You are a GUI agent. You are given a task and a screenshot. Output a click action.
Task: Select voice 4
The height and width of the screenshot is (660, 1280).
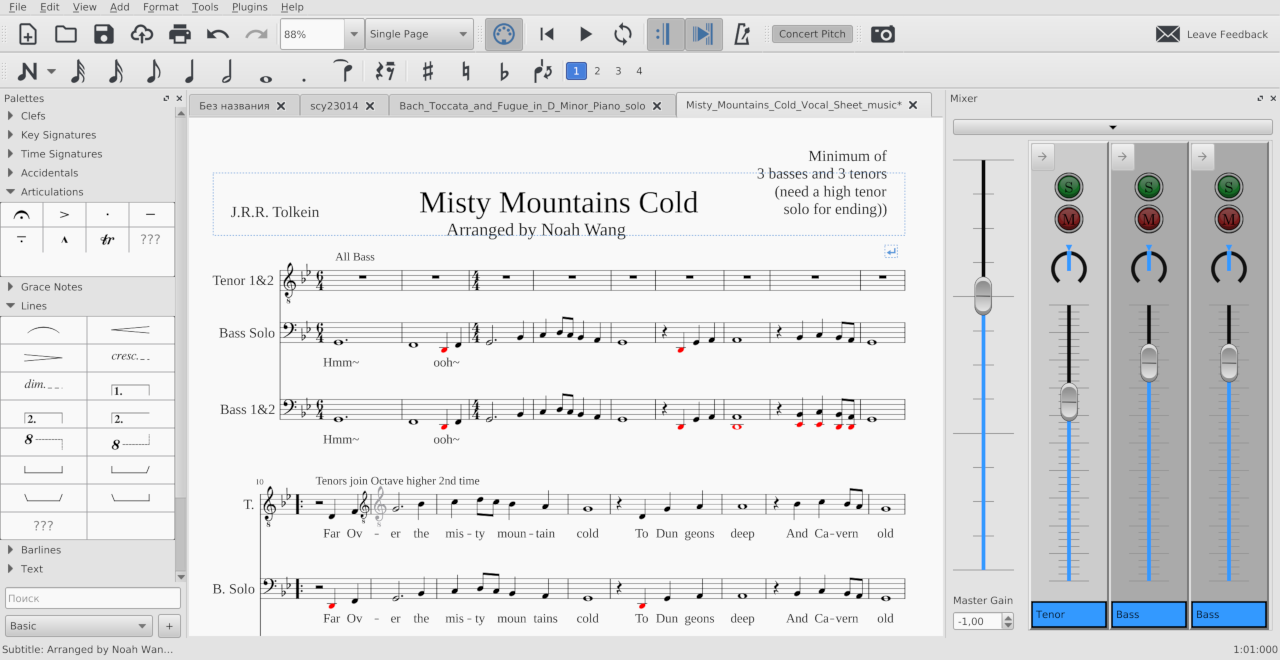[x=639, y=71]
